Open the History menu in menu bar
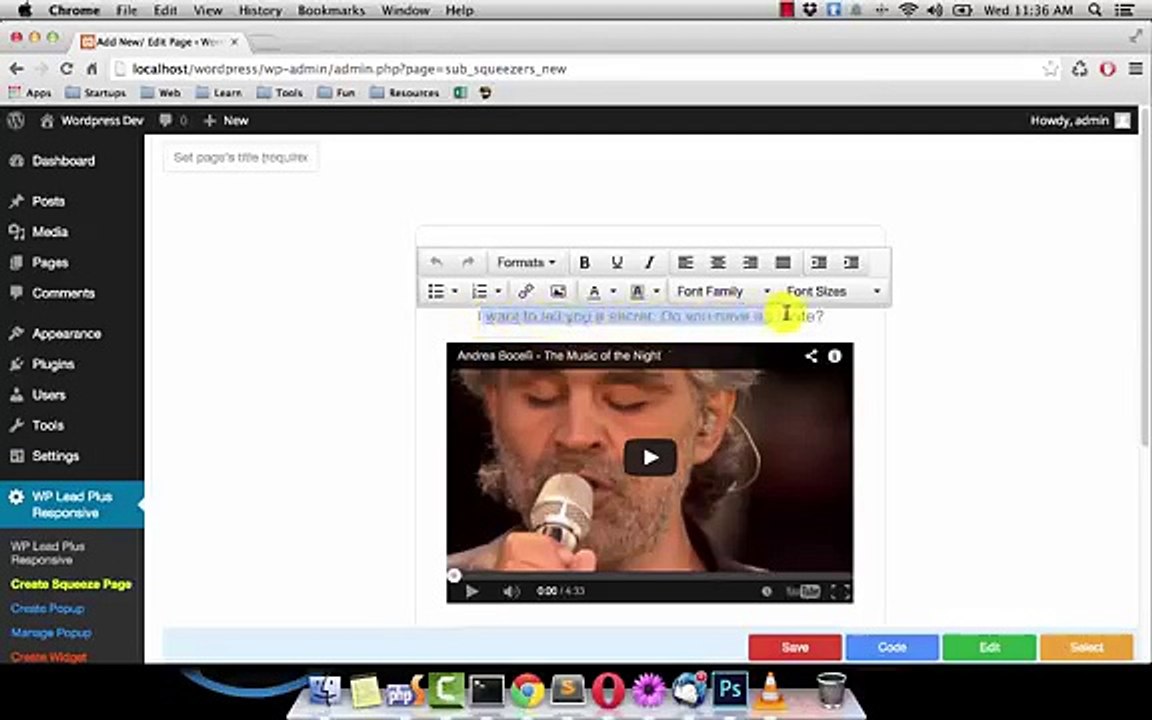 (260, 10)
